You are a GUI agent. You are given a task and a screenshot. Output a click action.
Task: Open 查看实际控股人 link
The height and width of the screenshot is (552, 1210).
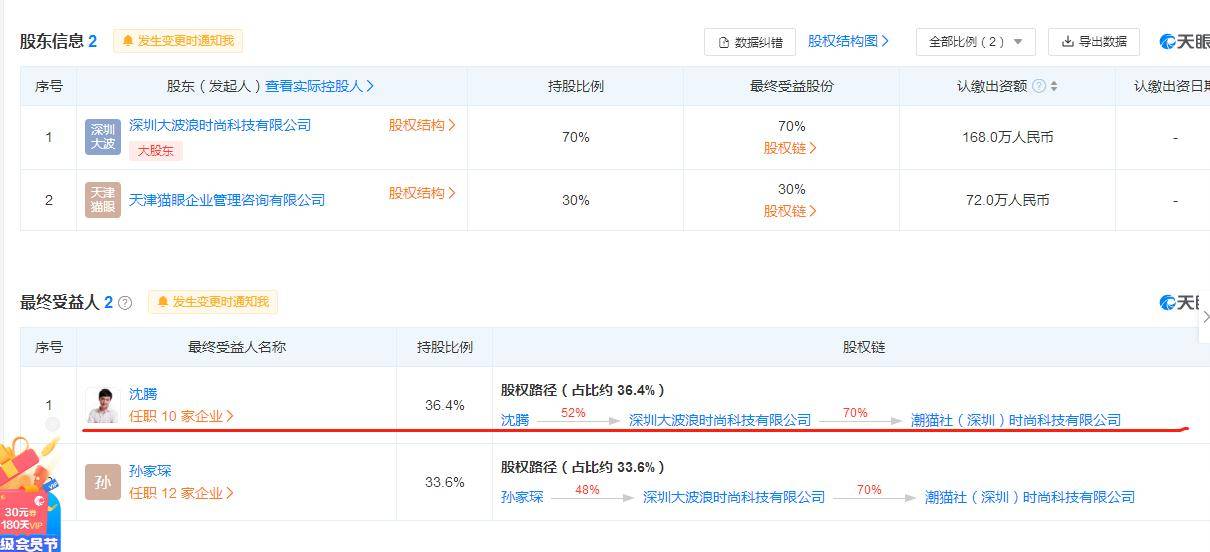pyautogui.click(x=320, y=86)
